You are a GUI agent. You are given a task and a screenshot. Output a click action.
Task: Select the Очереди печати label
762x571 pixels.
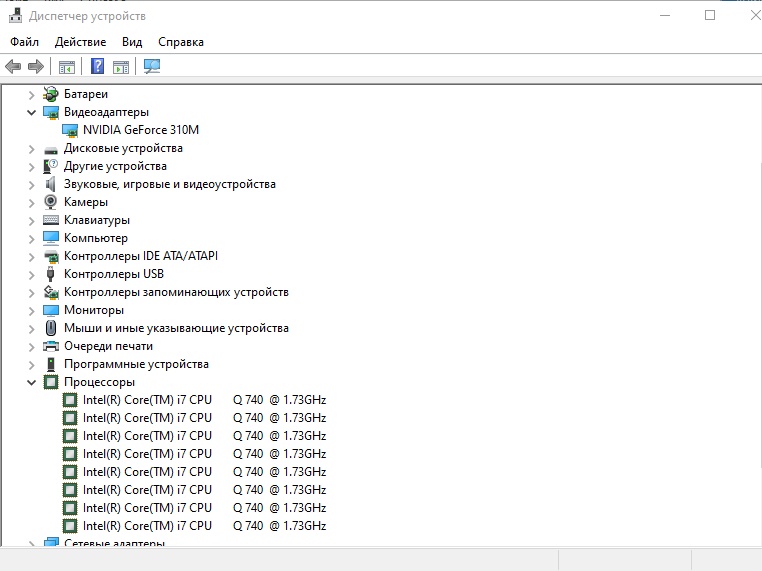pyautogui.click(x=108, y=346)
